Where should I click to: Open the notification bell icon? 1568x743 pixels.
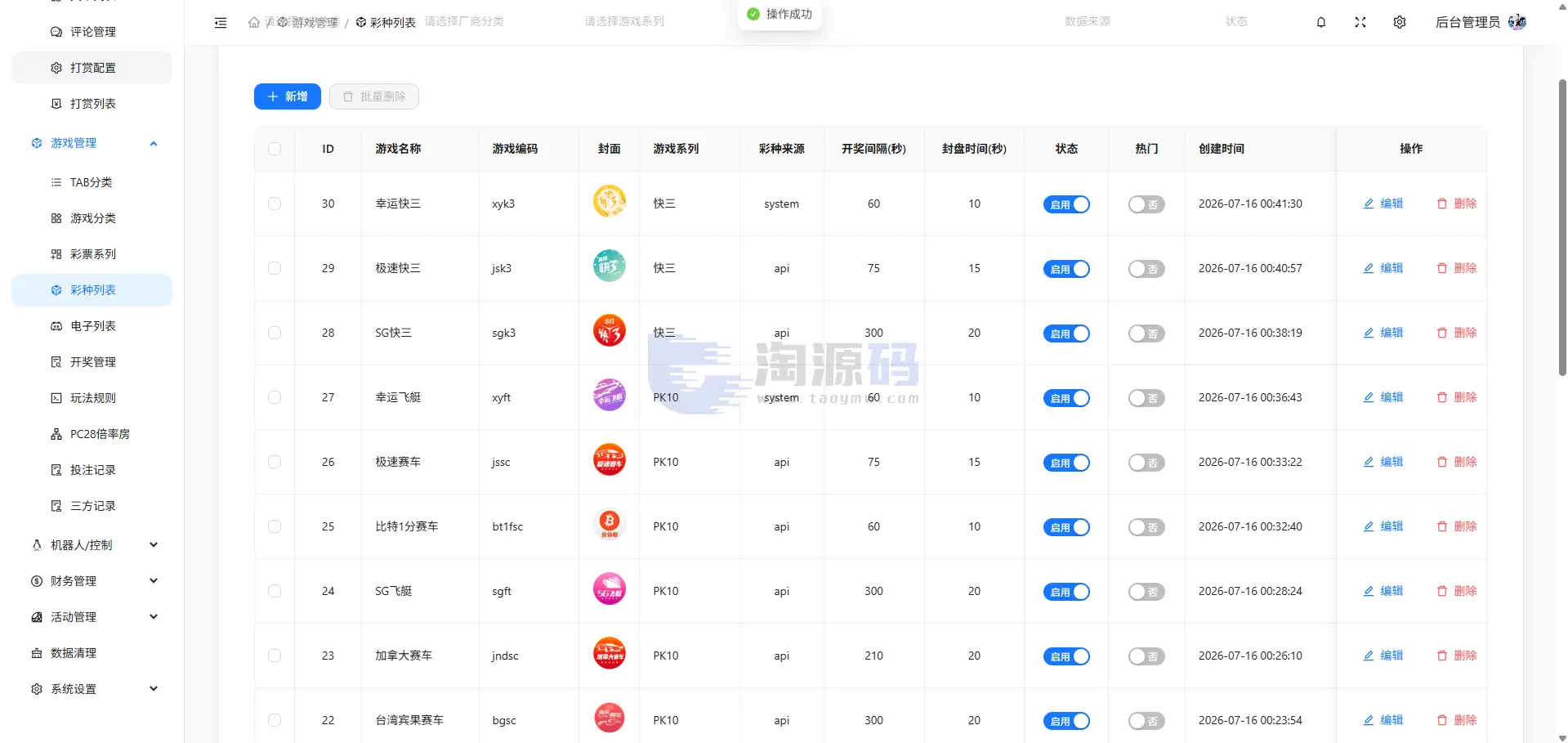tap(1321, 23)
